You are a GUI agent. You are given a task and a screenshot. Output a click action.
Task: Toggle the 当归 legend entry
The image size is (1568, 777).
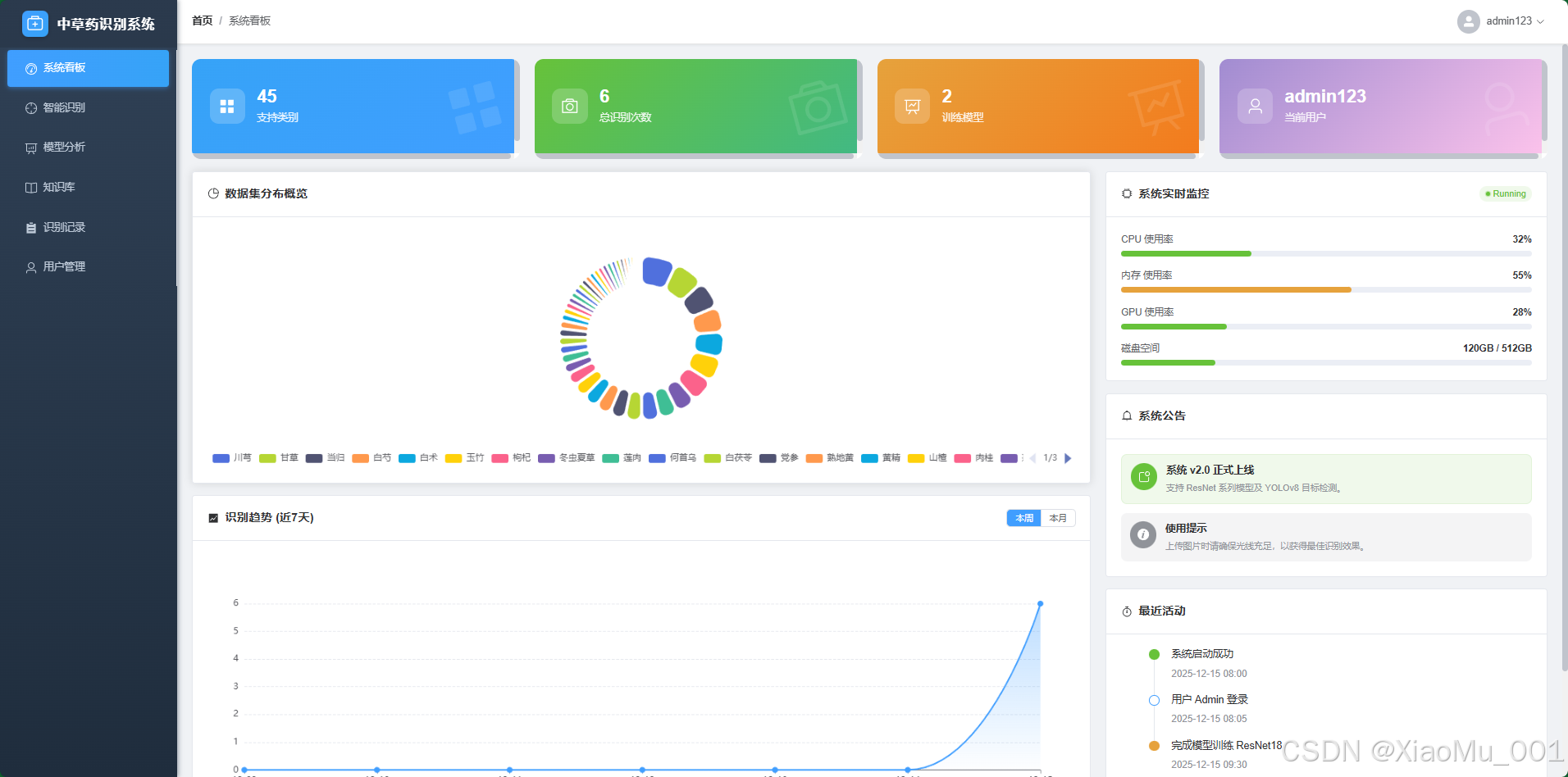[326, 458]
